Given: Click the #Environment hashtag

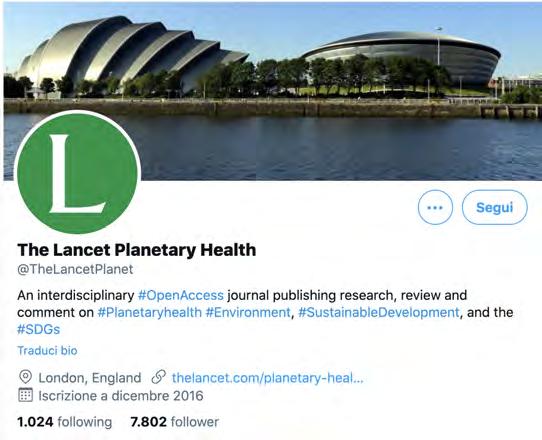Looking at the screenshot, I should click(x=248, y=312).
